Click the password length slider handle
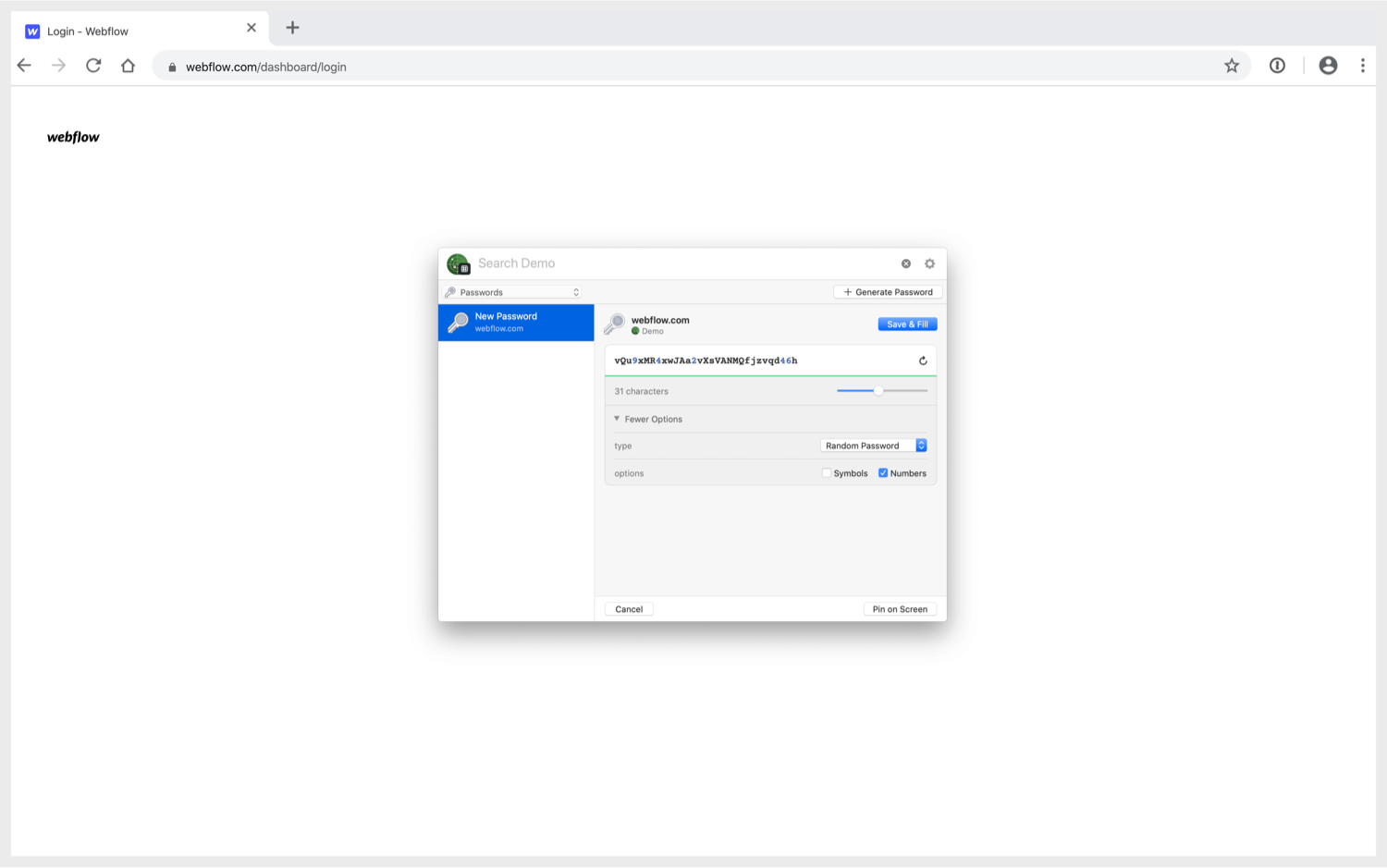This screenshot has height=868, width=1387. coord(878,391)
